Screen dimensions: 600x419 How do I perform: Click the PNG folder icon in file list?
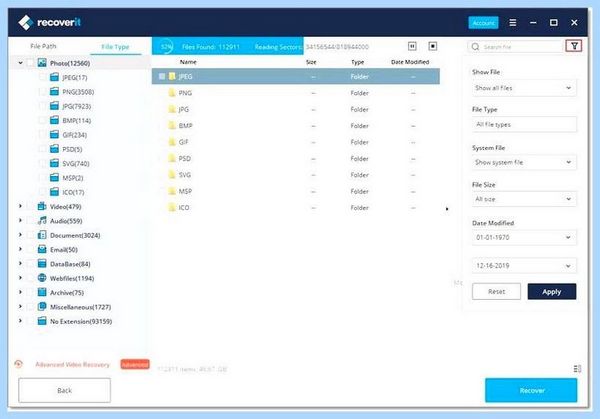click(x=172, y=93)
